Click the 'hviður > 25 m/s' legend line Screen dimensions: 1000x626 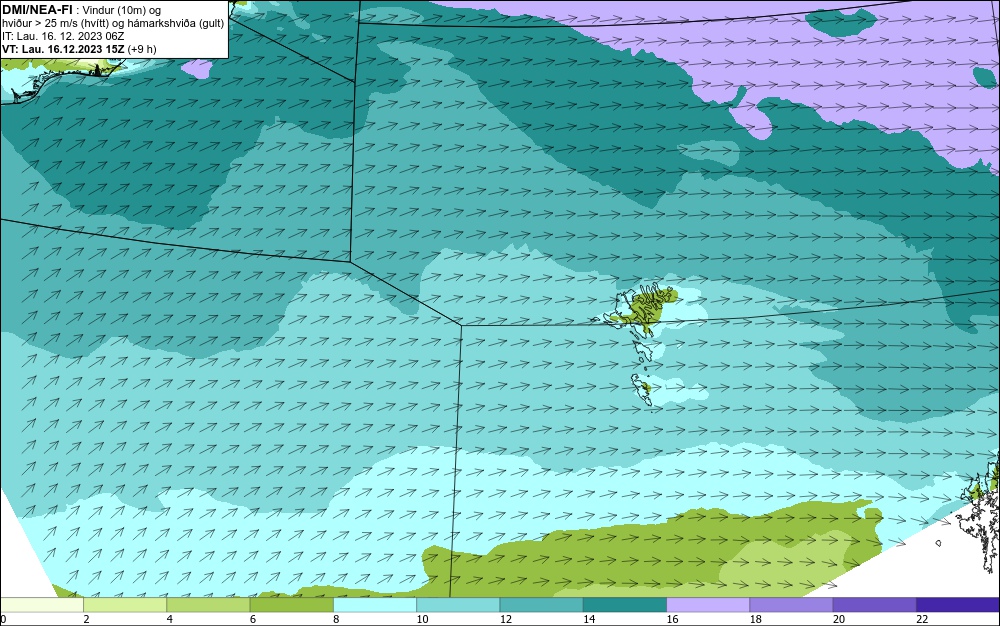[x=113, y=23]
